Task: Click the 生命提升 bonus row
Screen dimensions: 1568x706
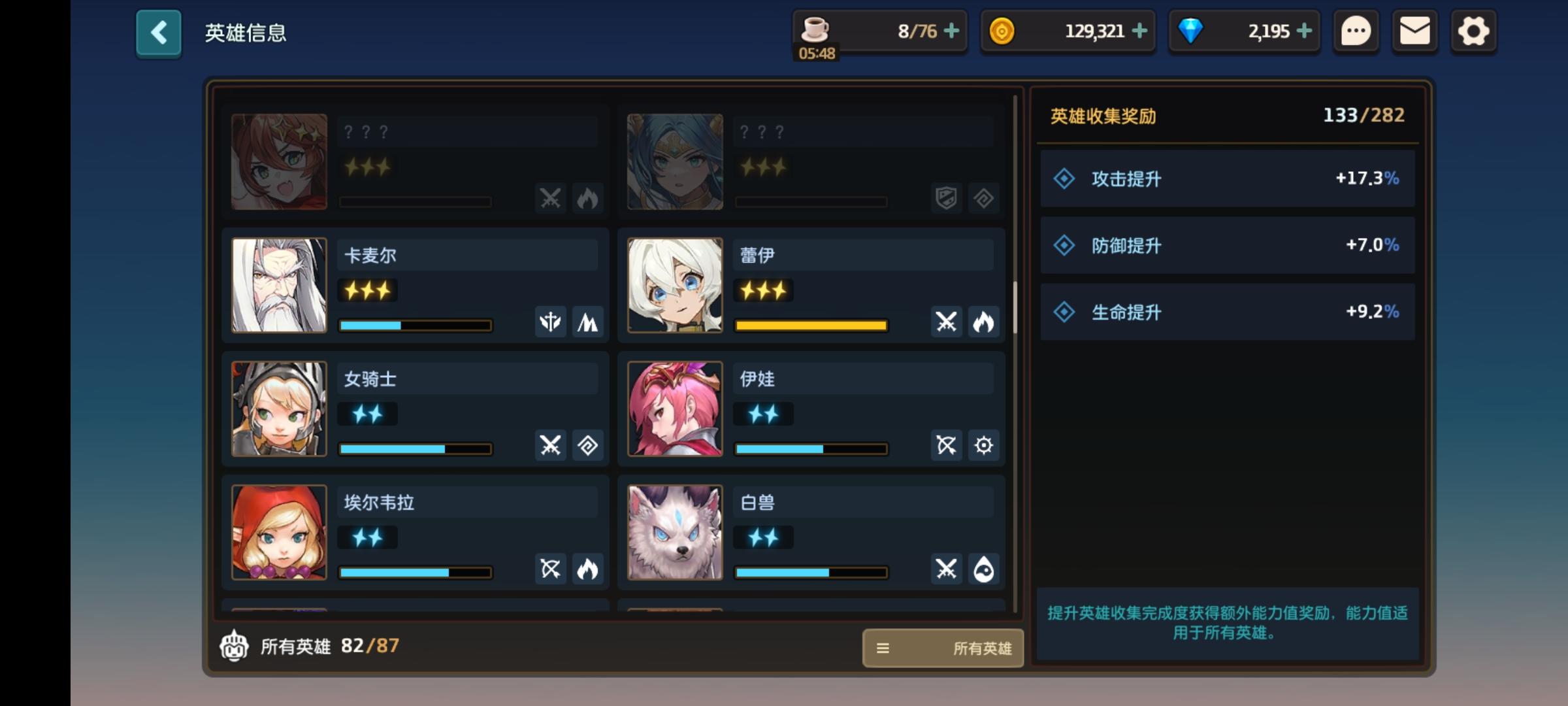Action: (x=1228, y=312)
